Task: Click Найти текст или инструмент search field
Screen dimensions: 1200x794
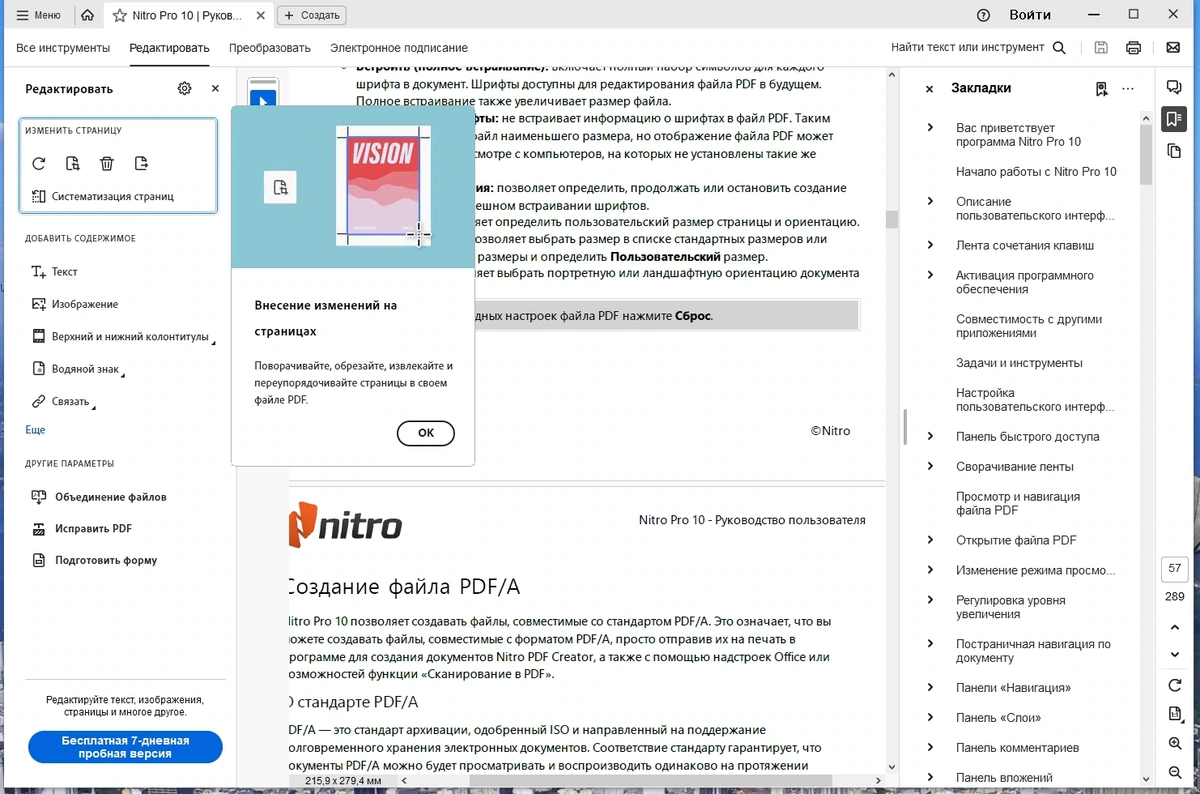Action: coord(978,47)
